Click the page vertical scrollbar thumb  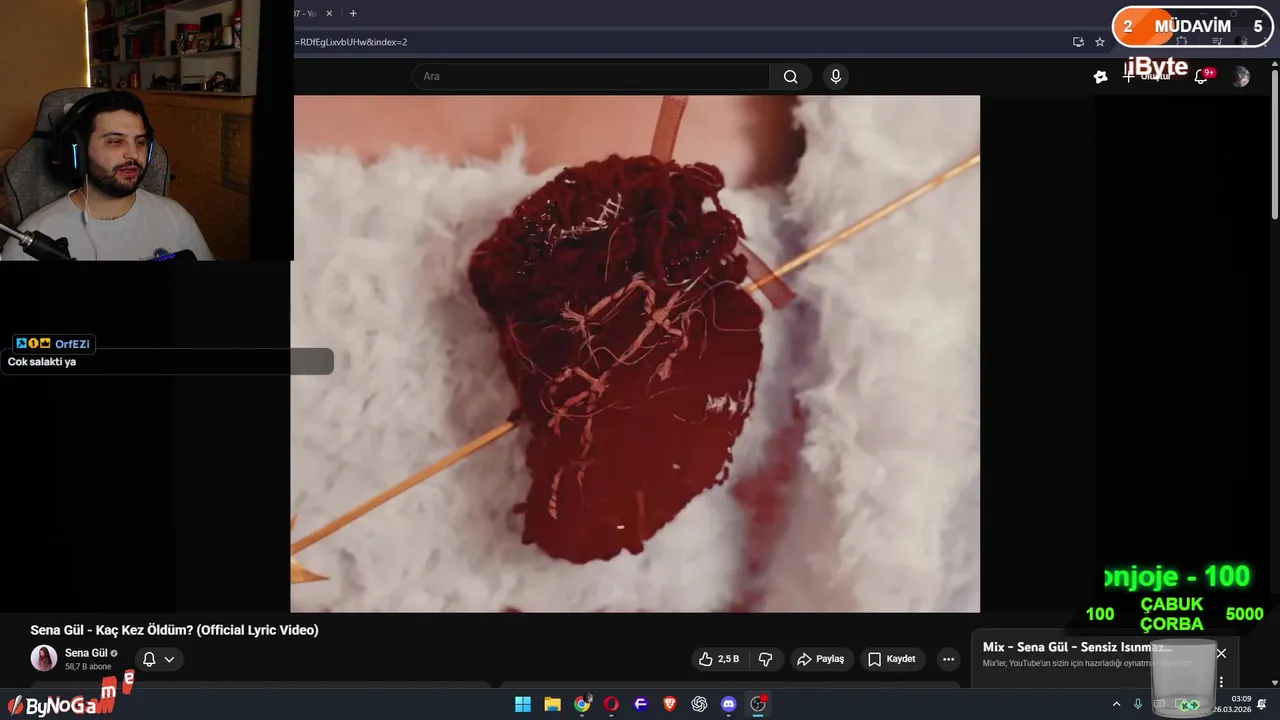click(1274, 142)
